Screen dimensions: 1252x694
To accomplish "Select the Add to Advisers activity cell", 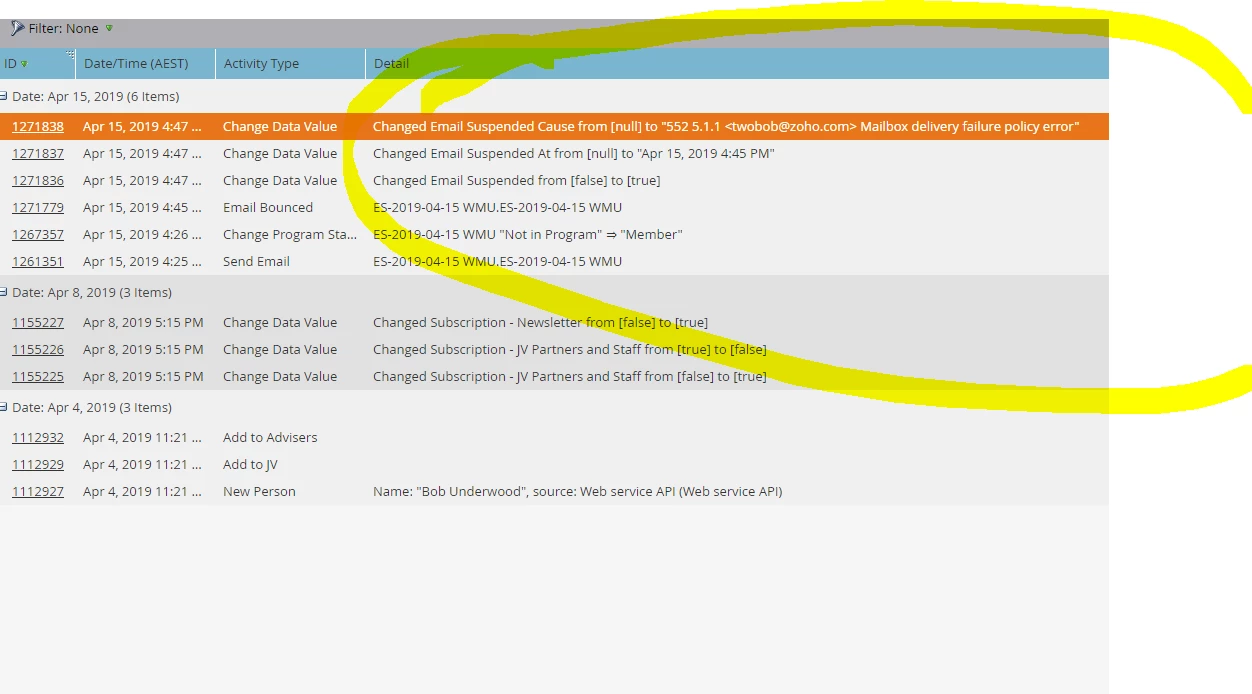I will pos(270,438).
